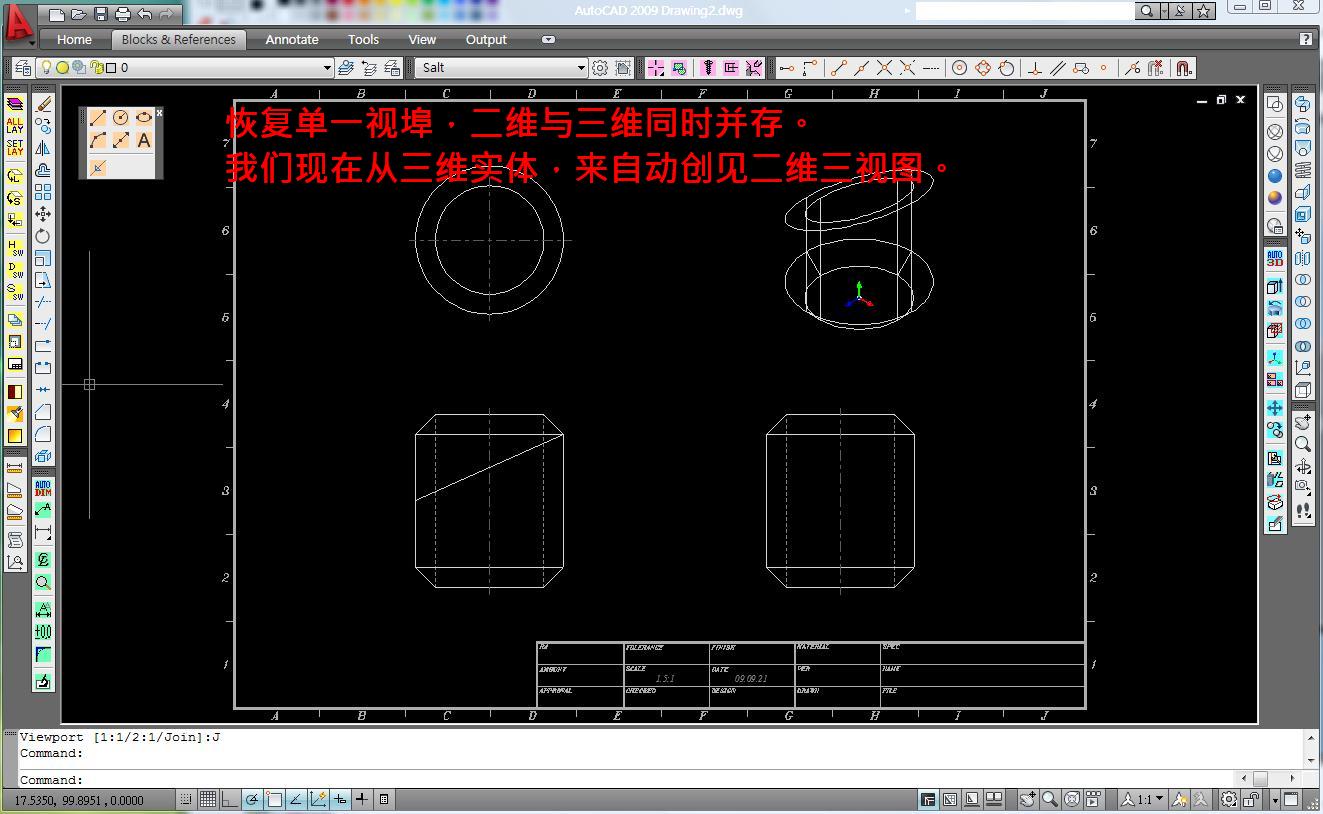
Task: Select the Text 'A' tool in floating palette
Action: pyautogui.click(x=144, y=140)
